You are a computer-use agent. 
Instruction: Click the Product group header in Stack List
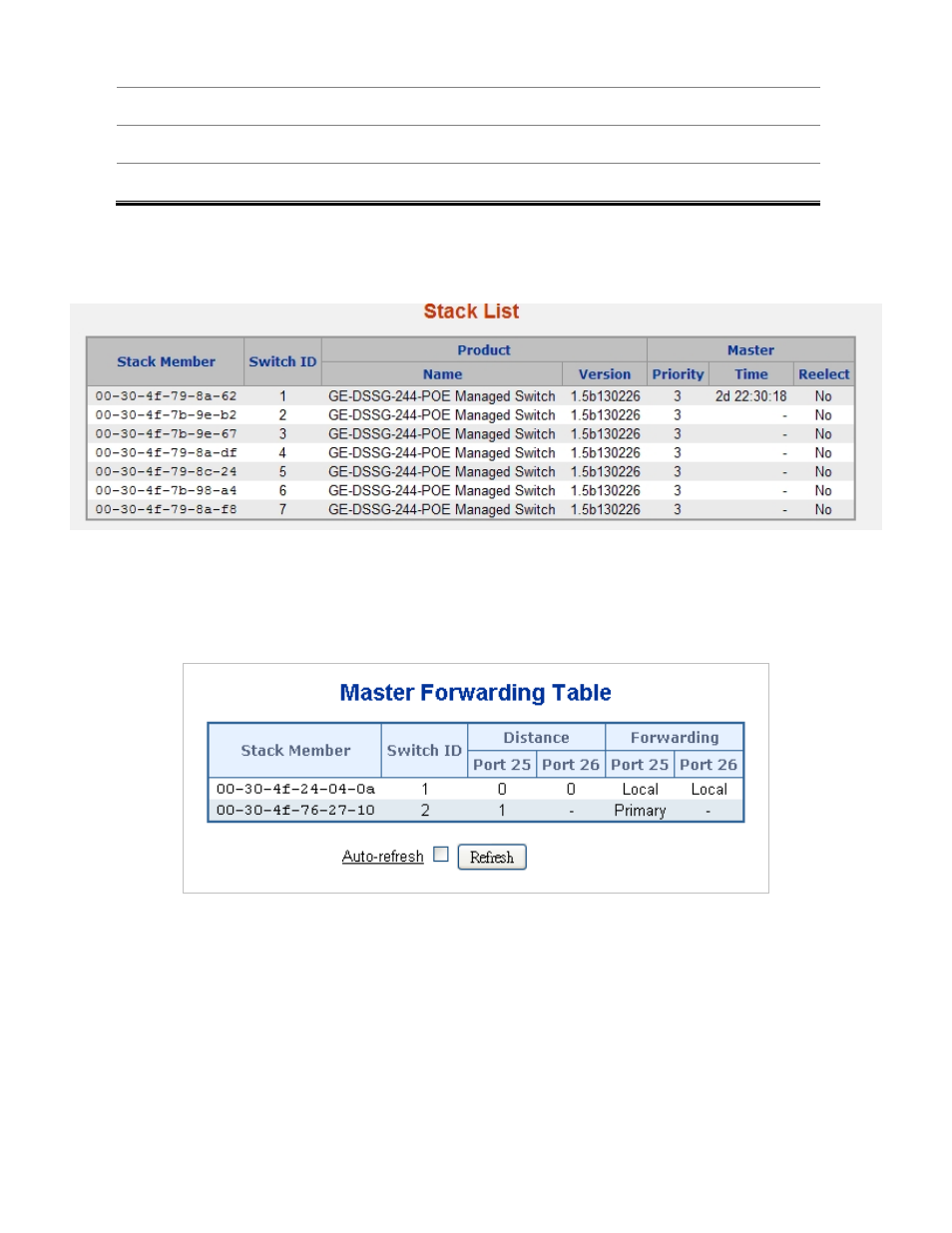click(x=484, y=350)
